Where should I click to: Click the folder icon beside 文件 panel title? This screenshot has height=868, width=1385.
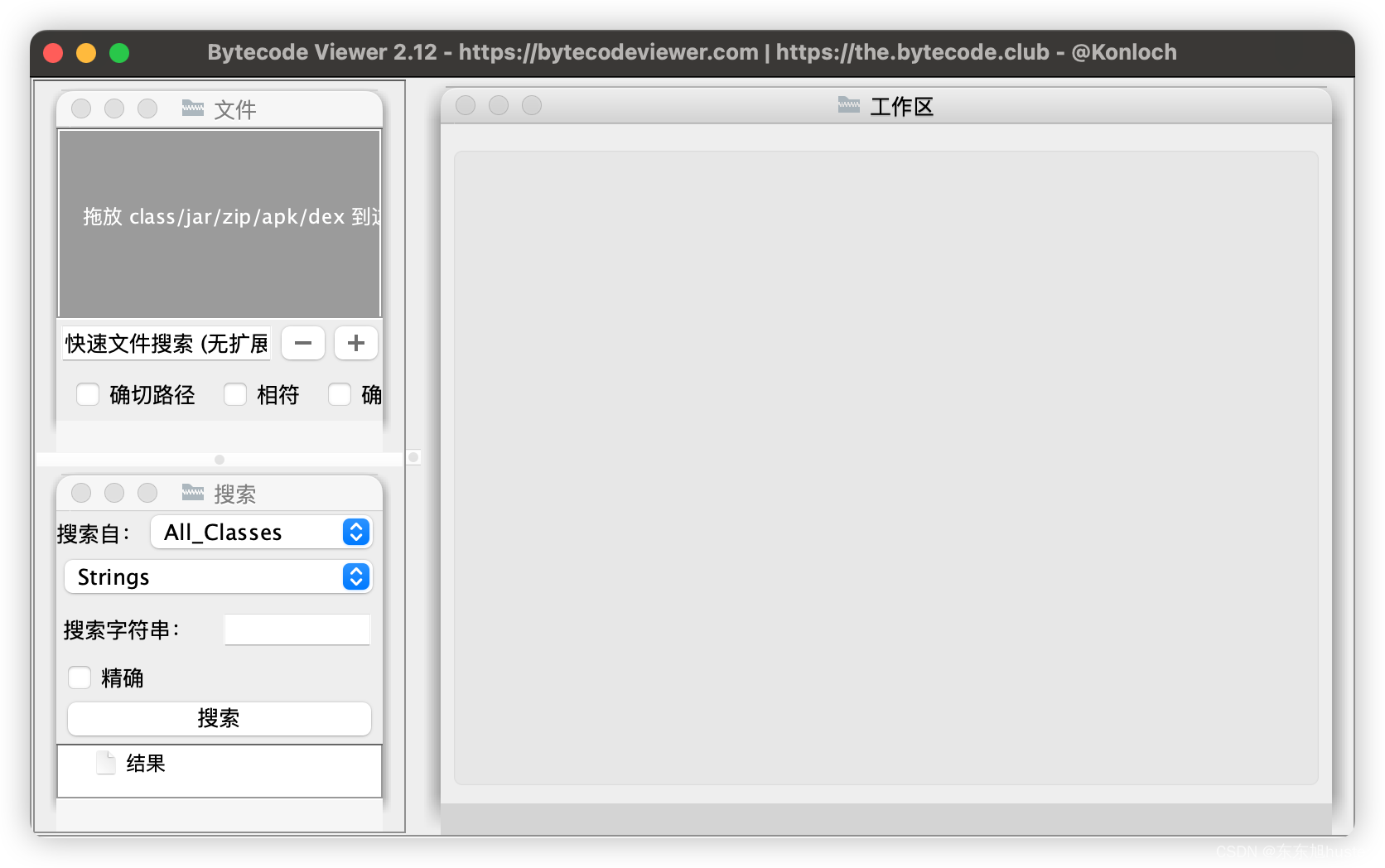tap(193, 108)
